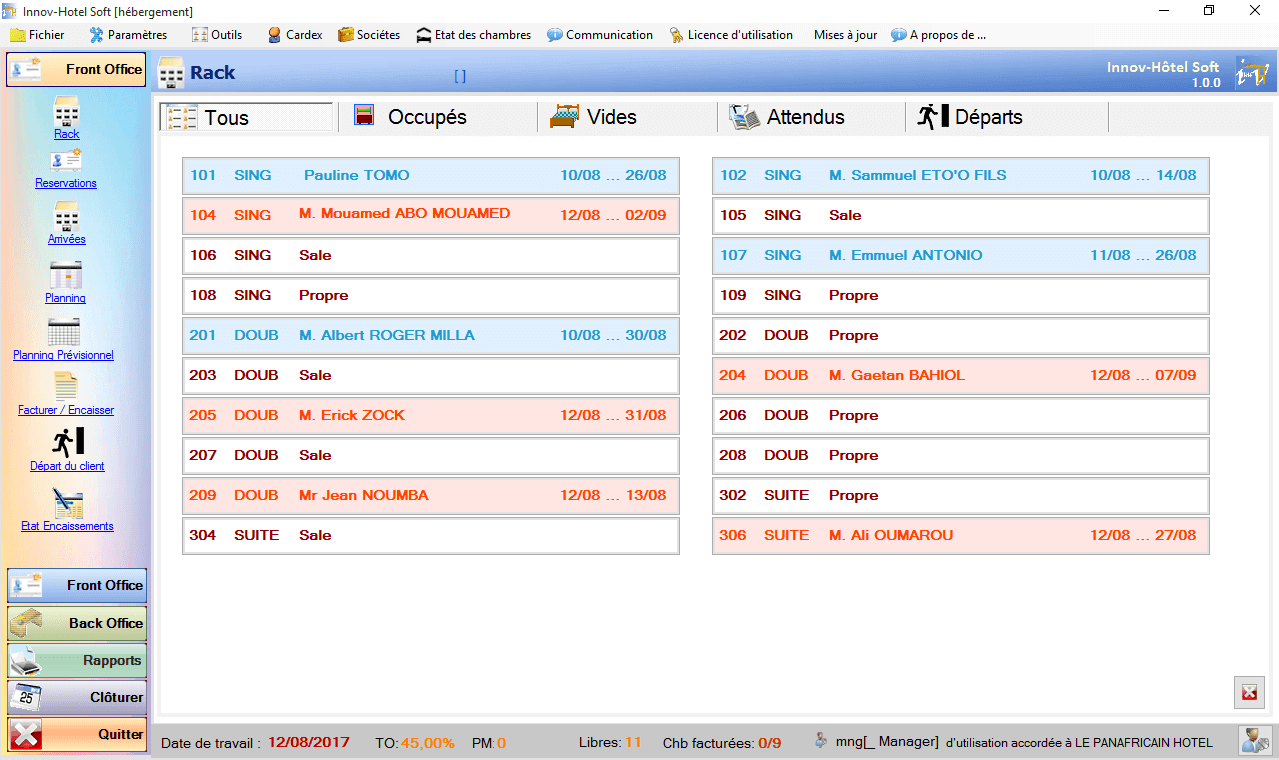The width and height of the screenshot is (1279, 760).
Task: Open Planning Prévisionnel
Action: tap(66, 340)
